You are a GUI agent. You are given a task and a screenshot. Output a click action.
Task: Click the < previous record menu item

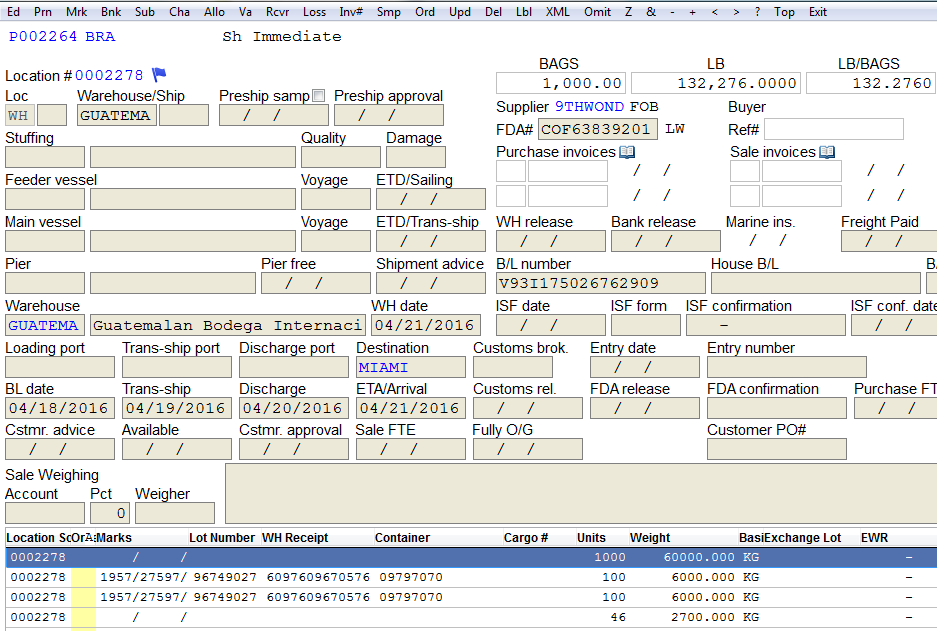[x=715, y=12]
